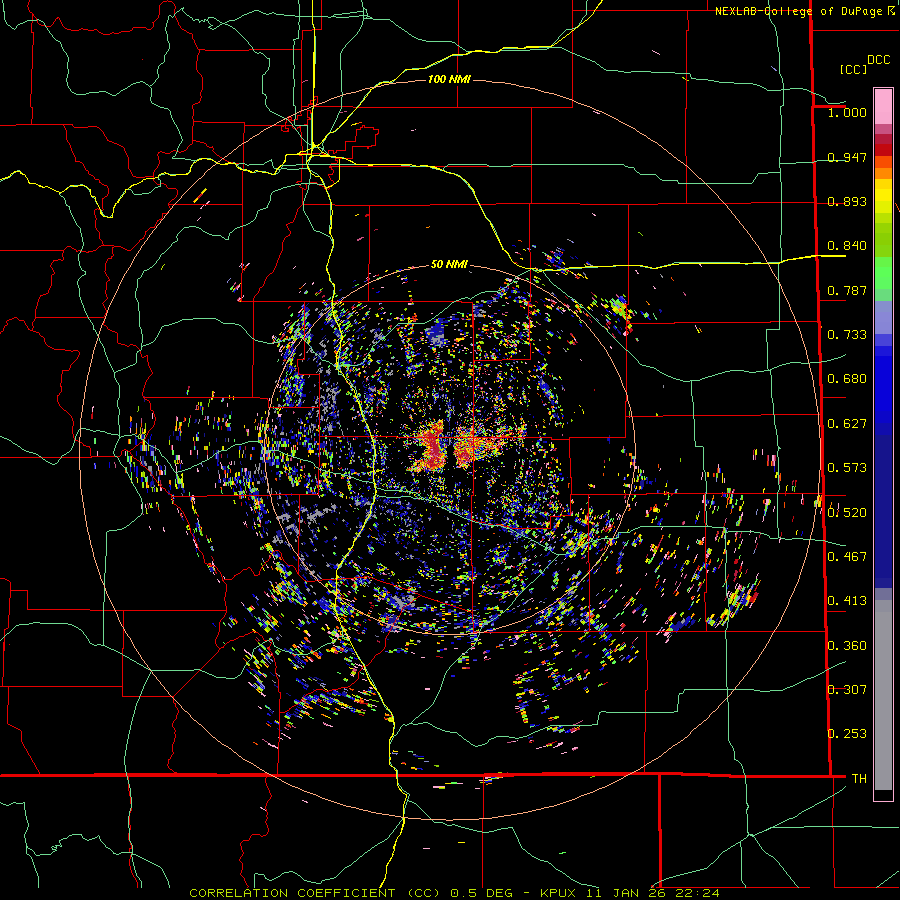
Task: Pick the lavender color bar segment near 0.733
Action: tap(883, 317)
